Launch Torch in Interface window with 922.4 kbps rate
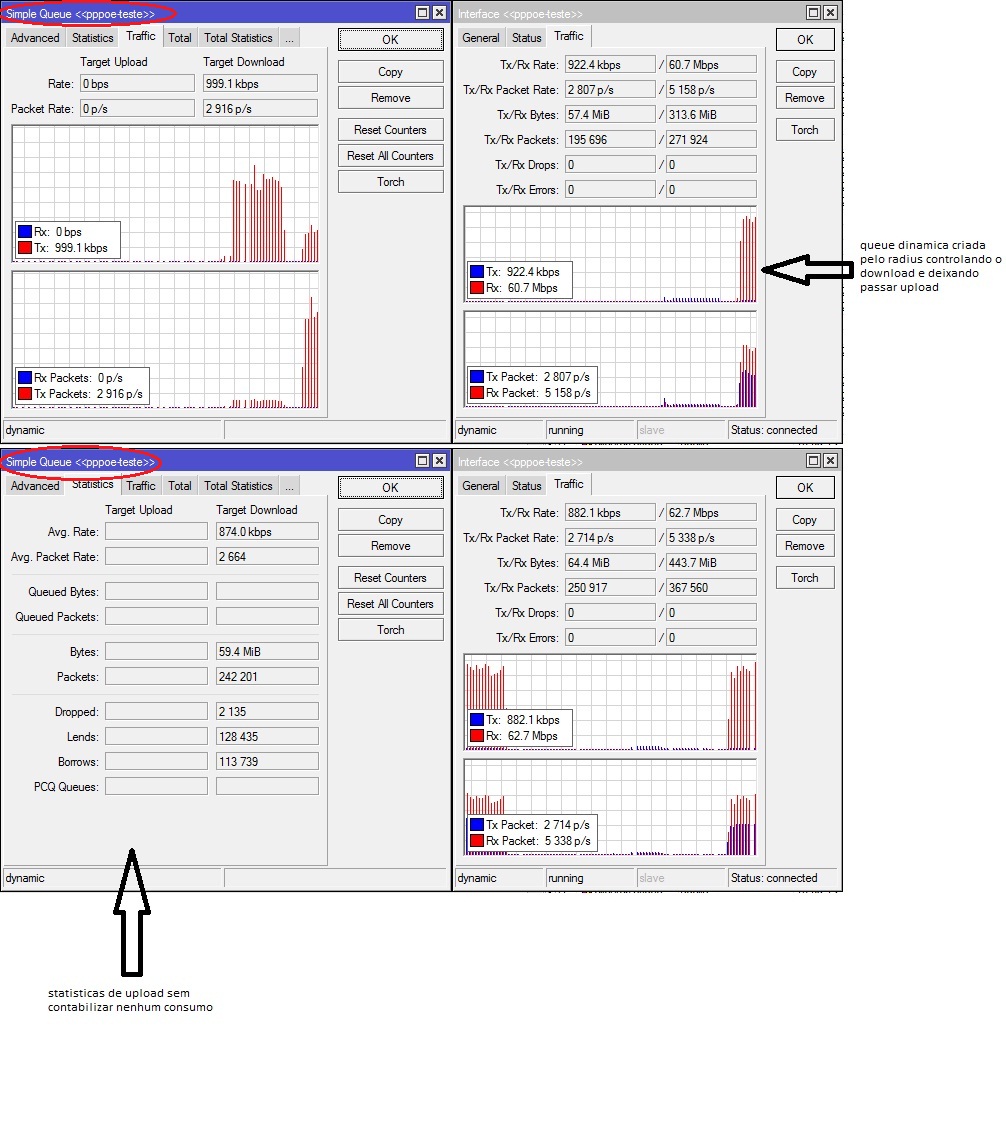The height and width of the screenshot is (1127, 1006). pyautogui.click(x=805, y=130)
